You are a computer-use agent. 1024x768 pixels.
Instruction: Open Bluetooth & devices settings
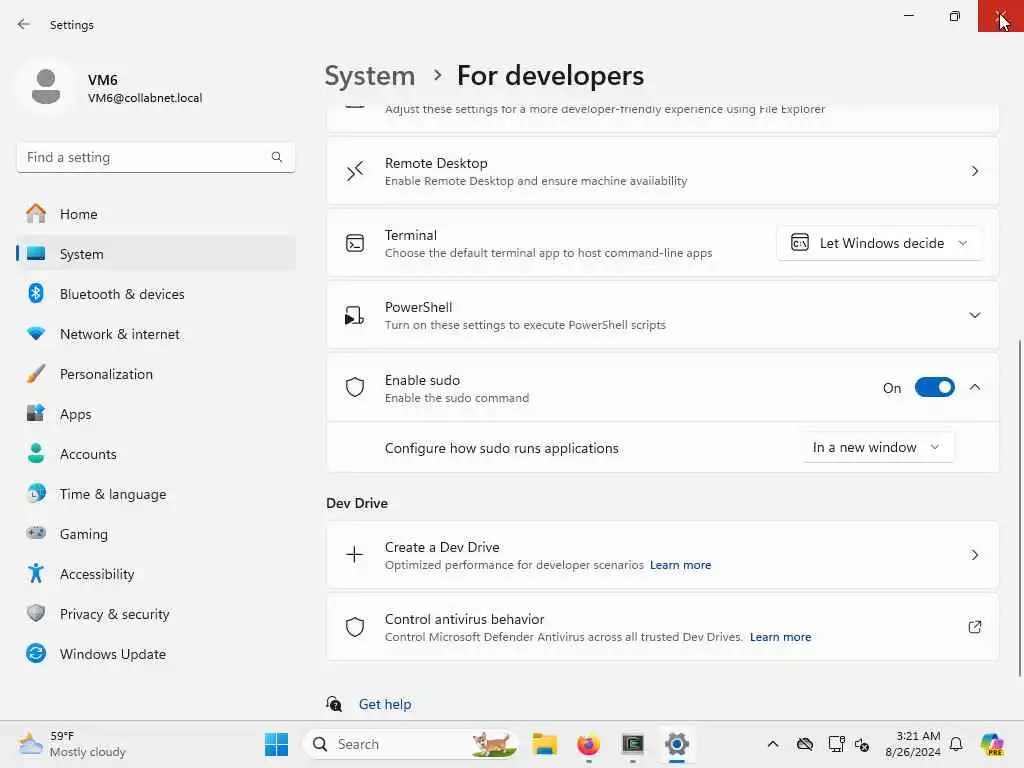click(155, 294)
